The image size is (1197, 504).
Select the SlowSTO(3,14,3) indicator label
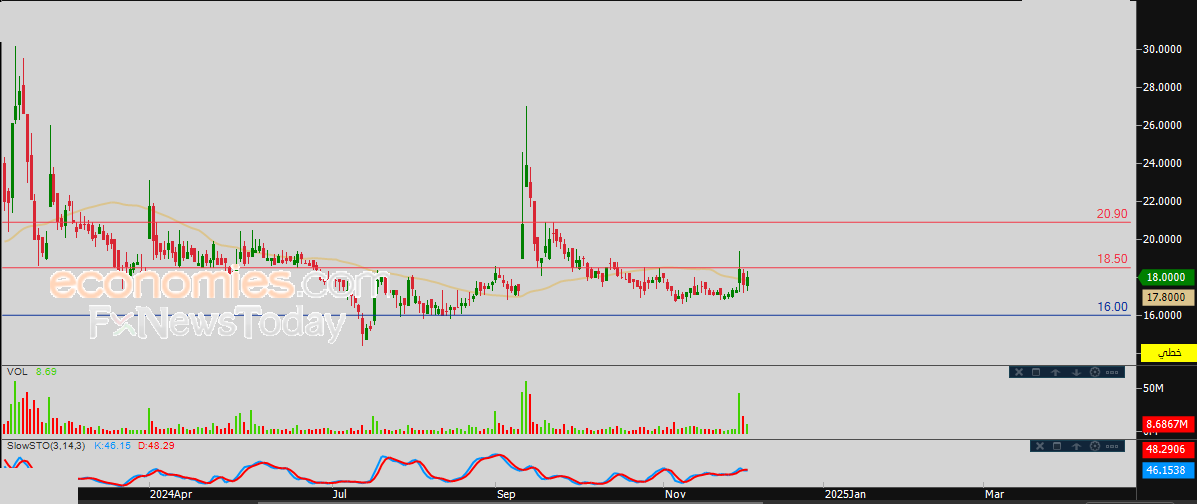click(x=46, y=445)
